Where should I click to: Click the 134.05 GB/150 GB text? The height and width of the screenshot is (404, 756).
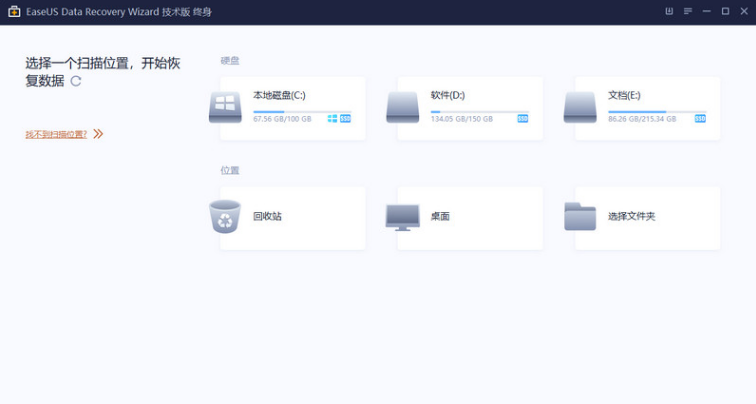point(461,119)
